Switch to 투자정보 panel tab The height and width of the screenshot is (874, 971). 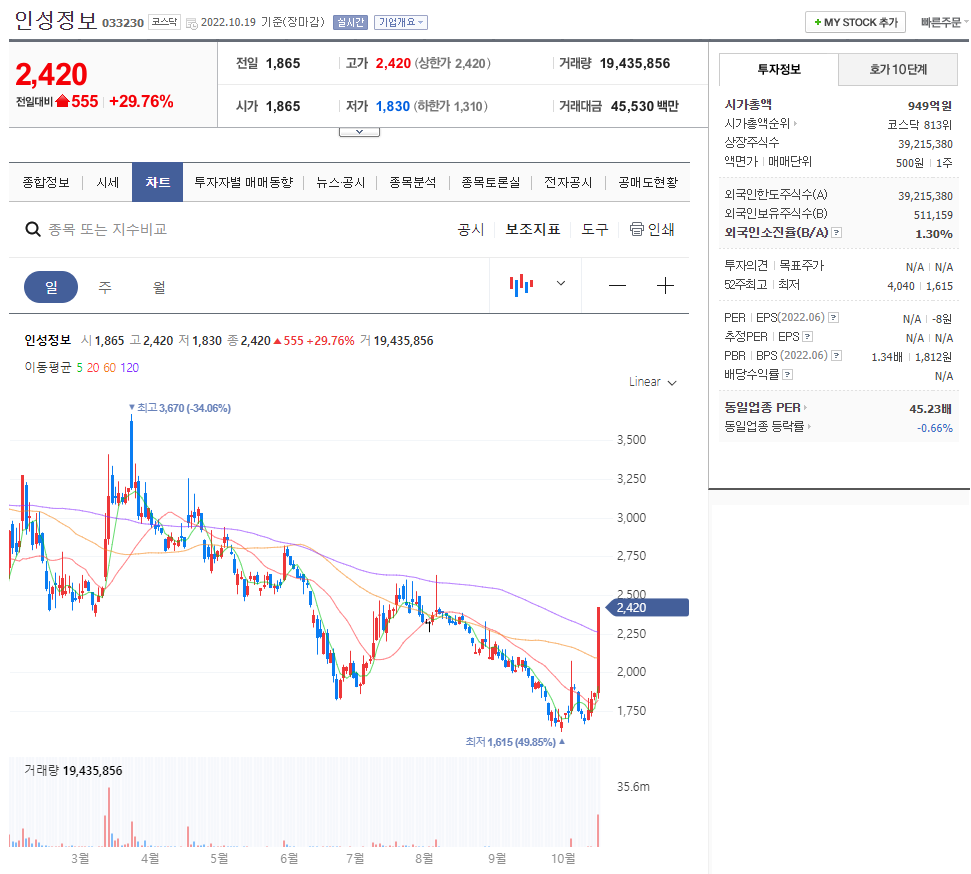click(x=778, y=69)
